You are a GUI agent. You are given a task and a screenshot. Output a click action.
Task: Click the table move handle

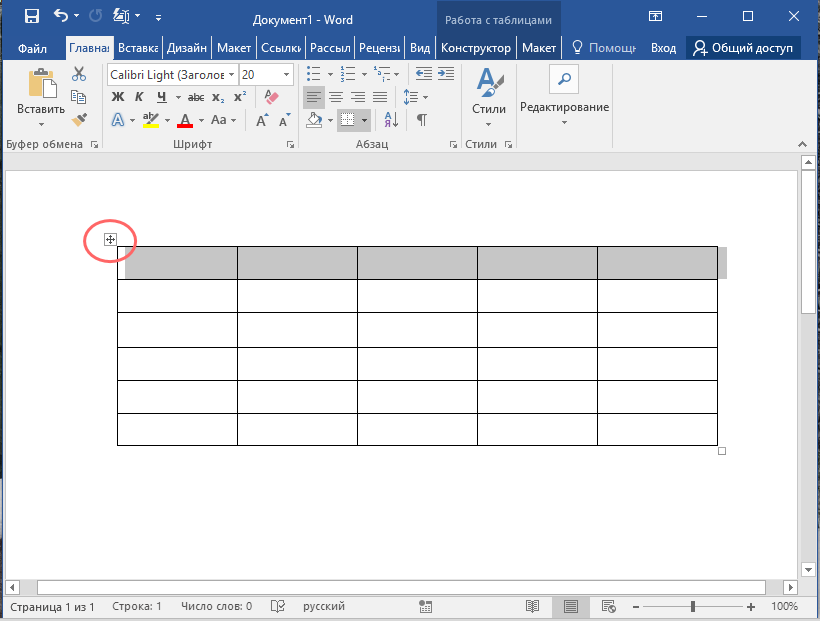pos(111,239)
